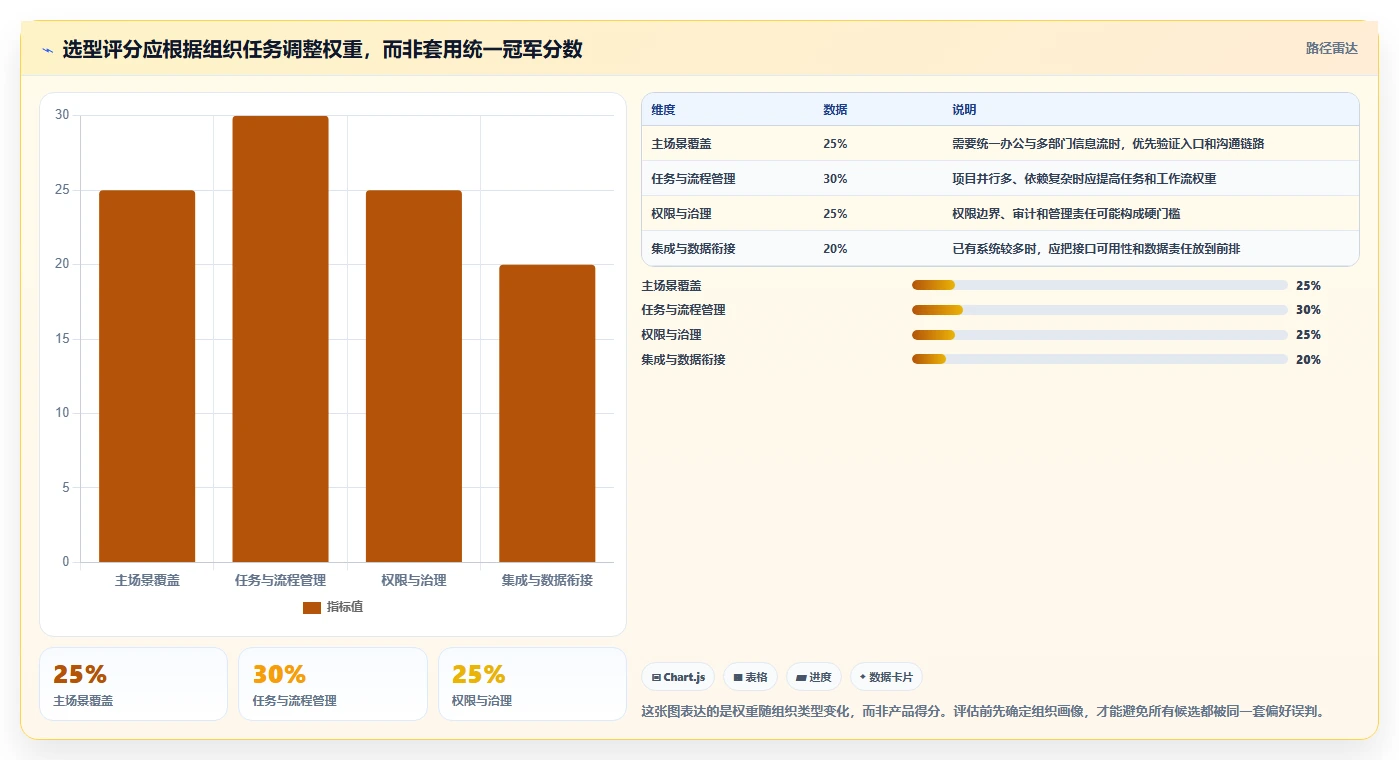This screenshot has height=760, width=1399.
Task: Click the 20% value beside the progress bars
Action: 1308,360
